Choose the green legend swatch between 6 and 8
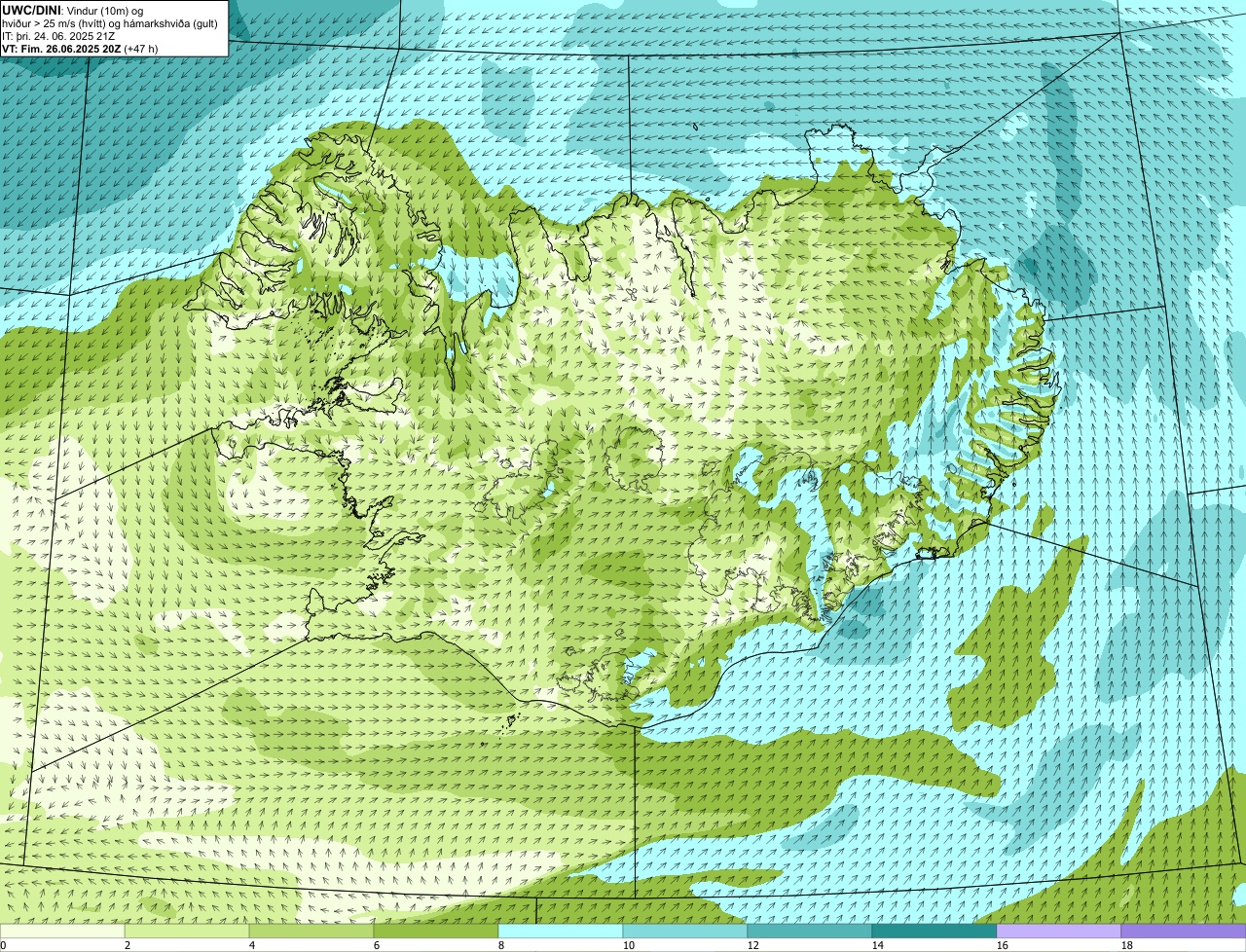The height and width of the screenshot is (952, 1246). [436, 932]
